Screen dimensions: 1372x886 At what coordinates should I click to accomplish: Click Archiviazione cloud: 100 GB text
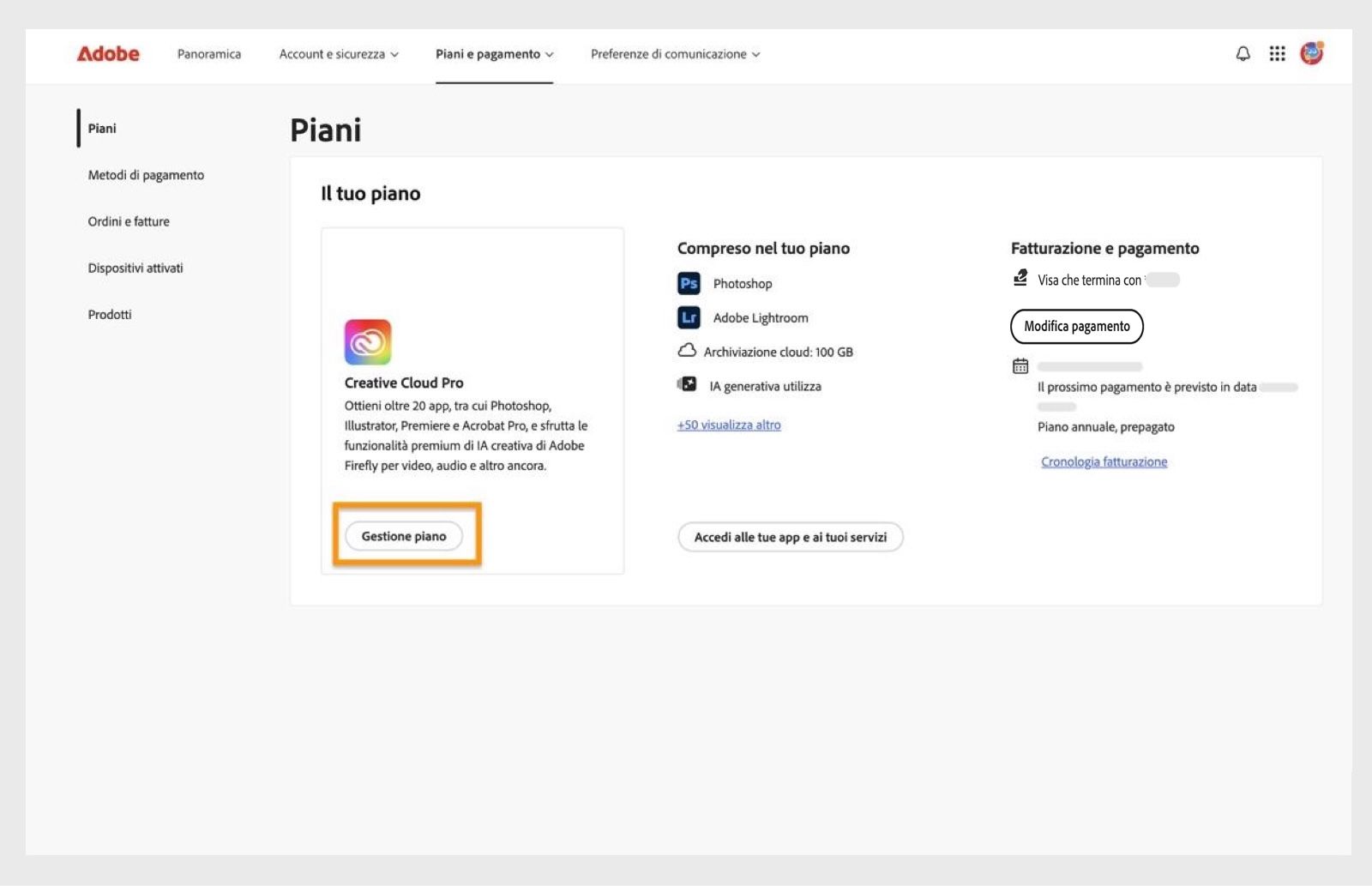click(779, 352)
